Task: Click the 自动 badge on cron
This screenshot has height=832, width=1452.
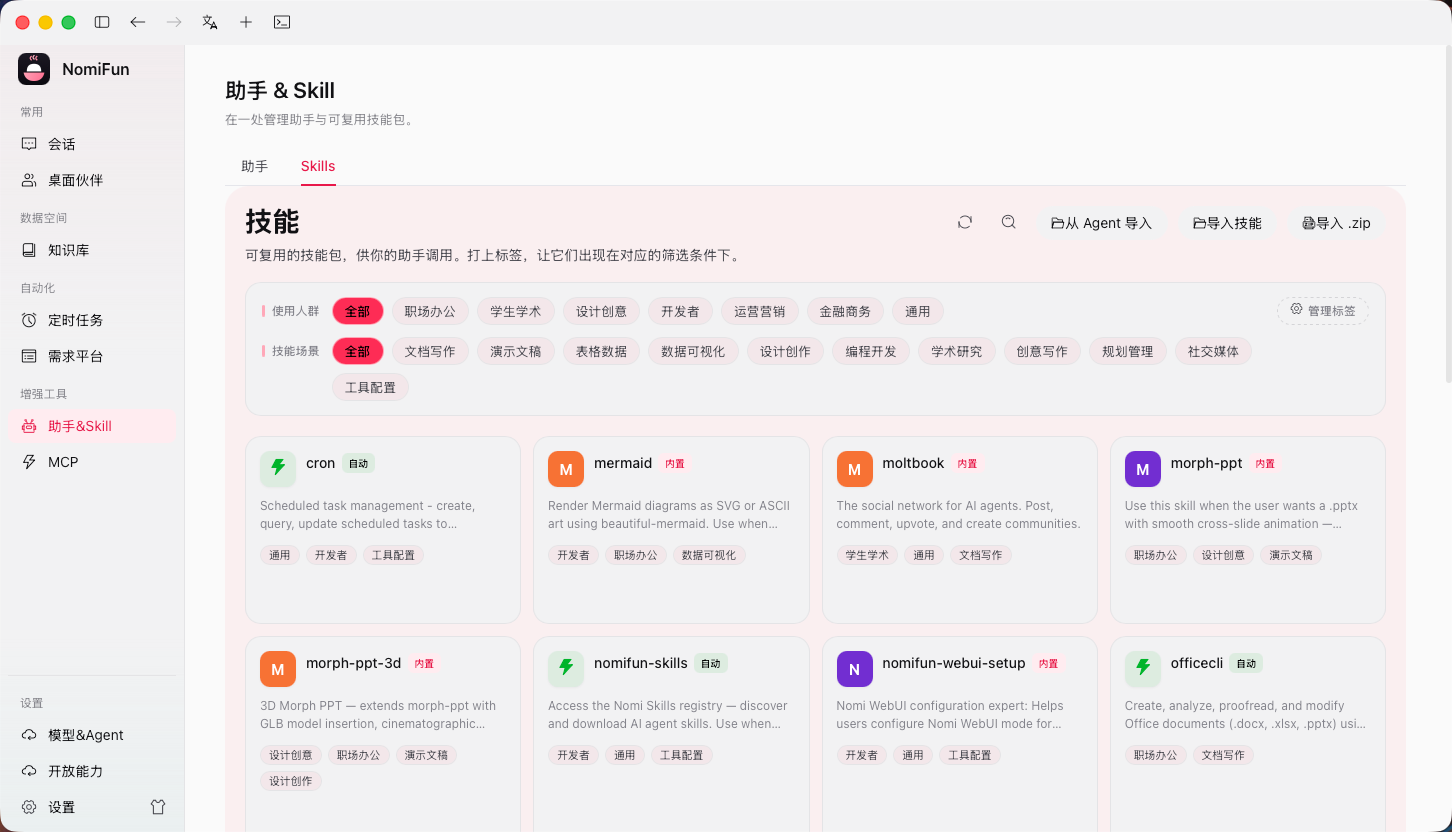Action: click(359, 463)
